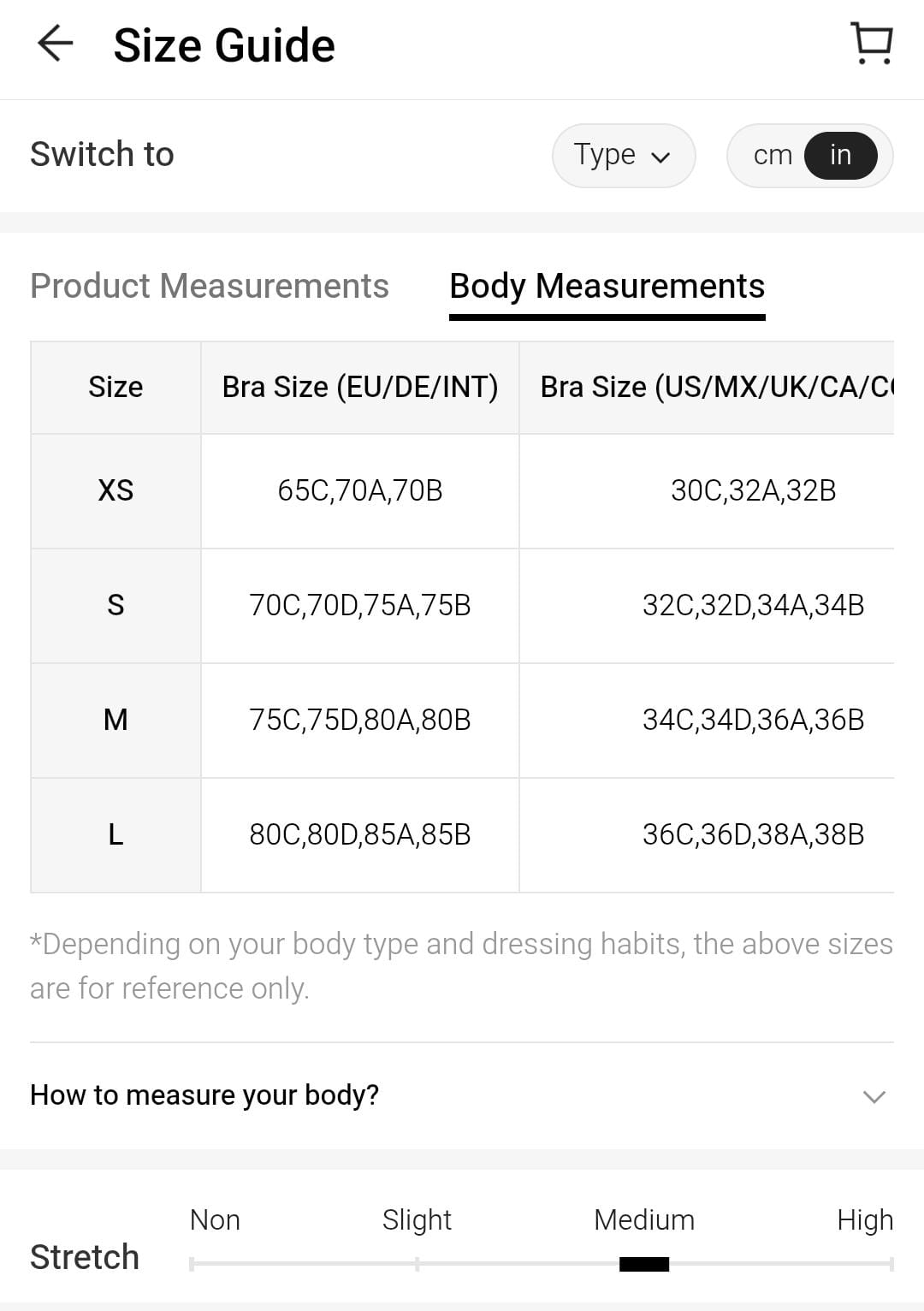Screen dimensions: 924x1311
Task: Select the in unit option
Action: 840,155
